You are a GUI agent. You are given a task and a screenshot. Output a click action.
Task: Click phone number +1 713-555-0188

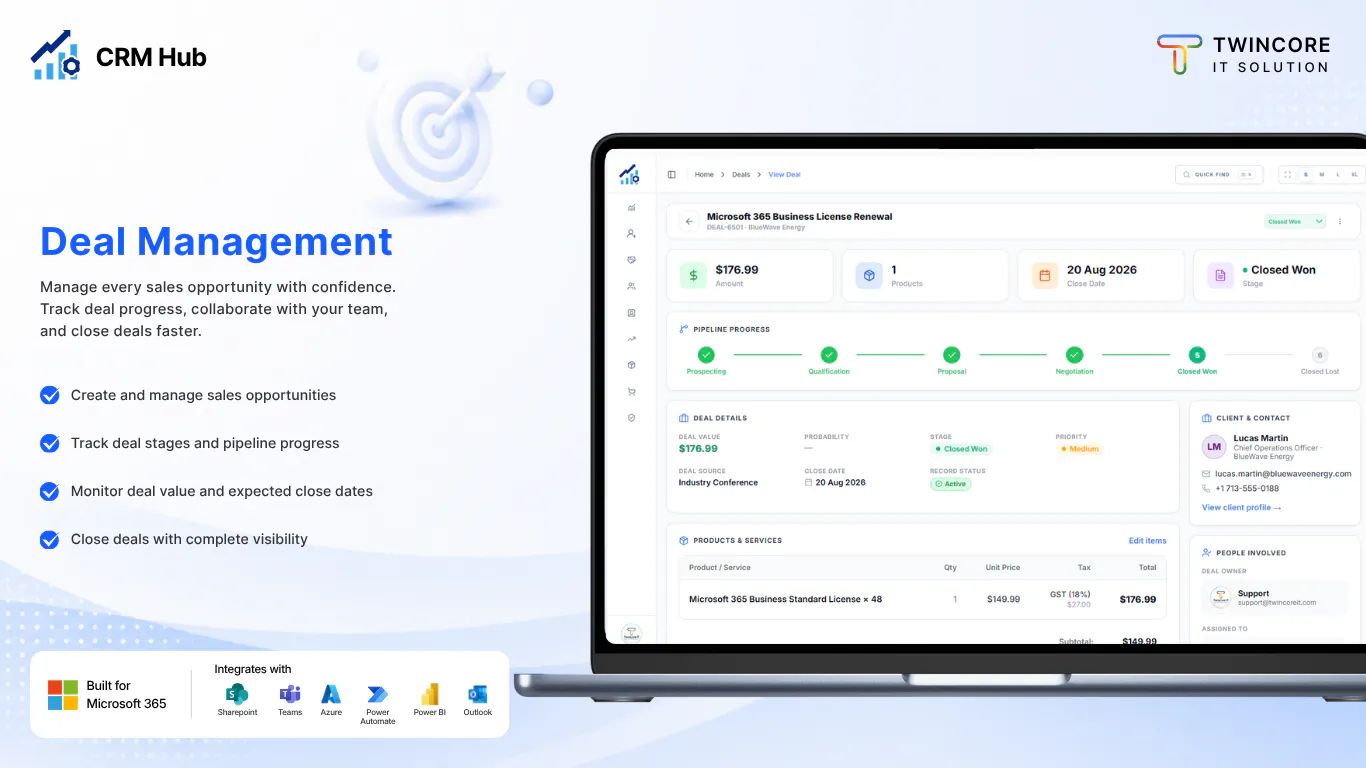pos(1247,489)
